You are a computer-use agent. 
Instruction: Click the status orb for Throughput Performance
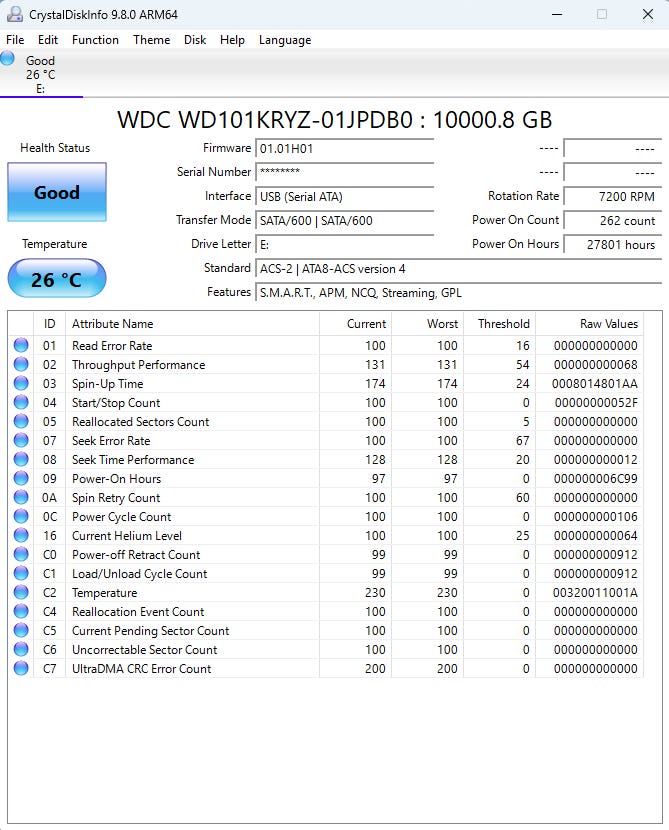(x=21, y=364)
